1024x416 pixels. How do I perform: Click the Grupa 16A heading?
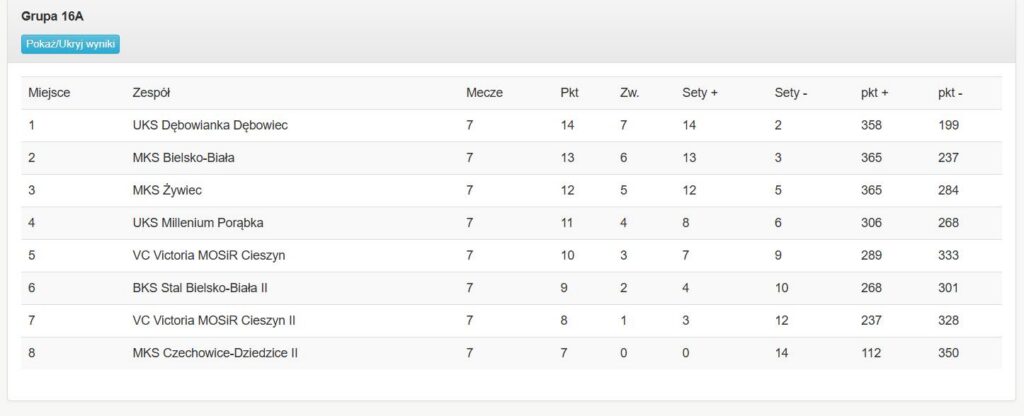(52, 17)
